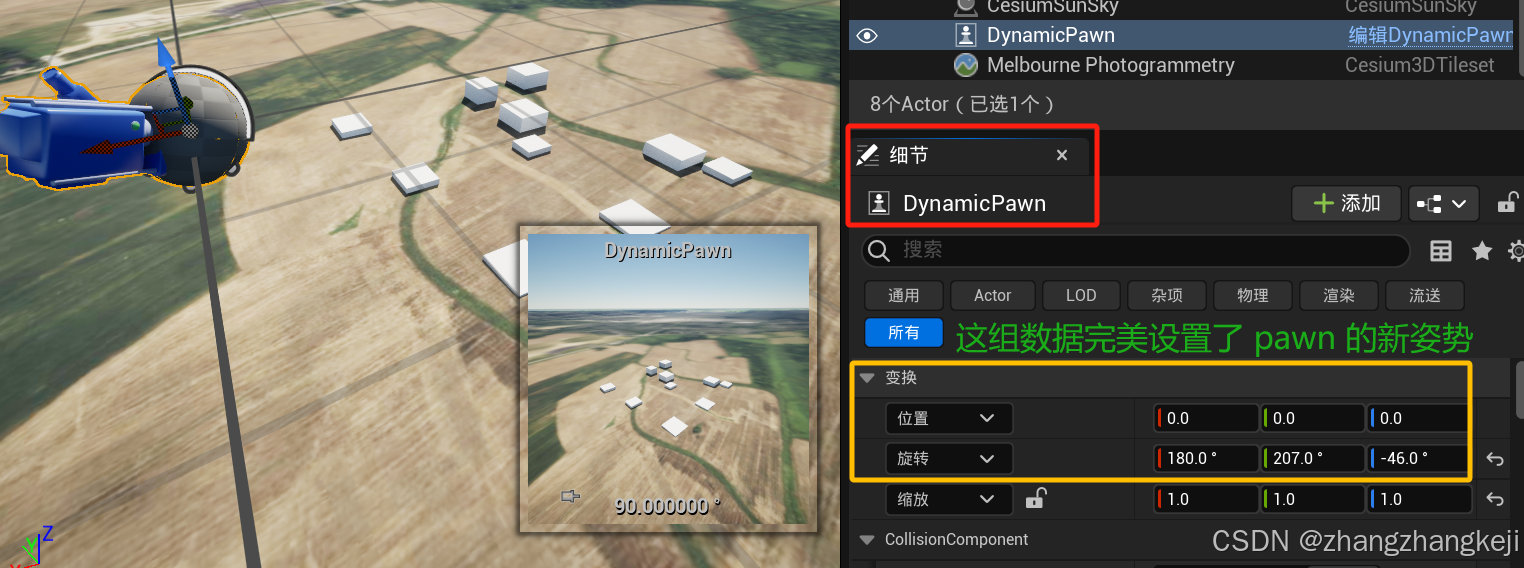Toggle the scale ratio lock
The image size is (1524, 568).
[x=1036, y=497]
